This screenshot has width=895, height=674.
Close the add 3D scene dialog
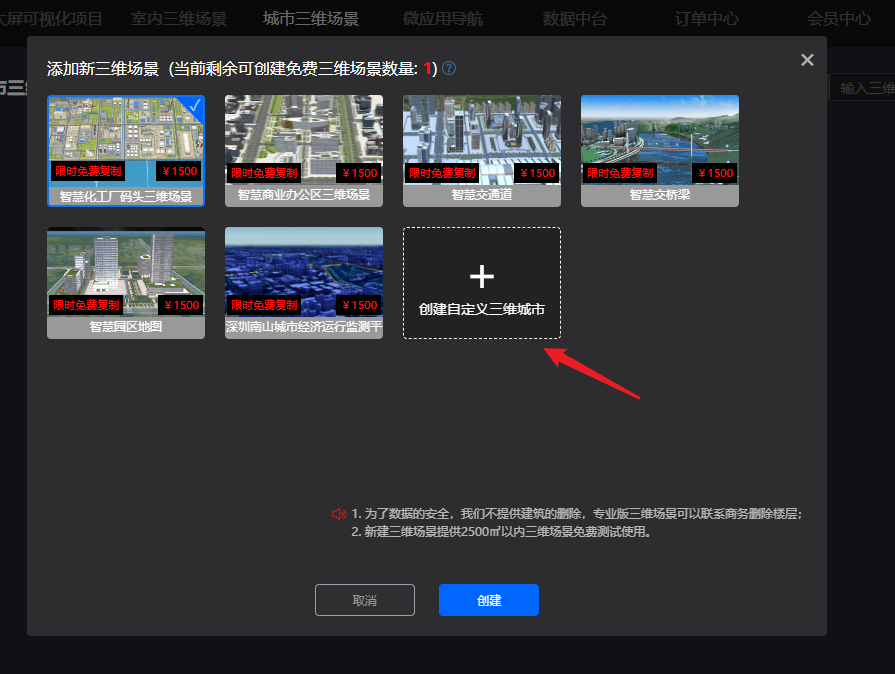tap(807, 60)
